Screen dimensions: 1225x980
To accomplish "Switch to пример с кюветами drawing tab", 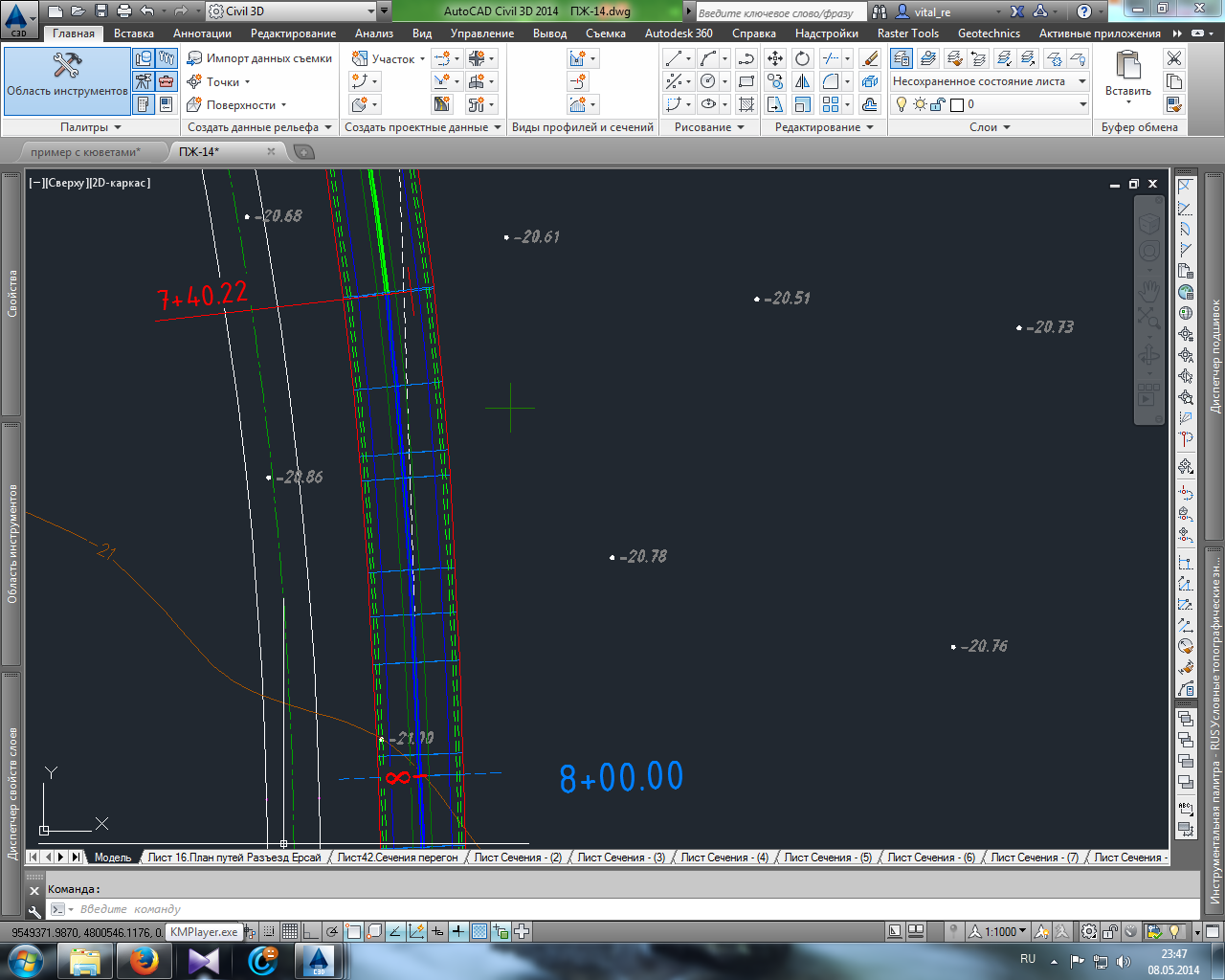I will [x=85, y=152].
